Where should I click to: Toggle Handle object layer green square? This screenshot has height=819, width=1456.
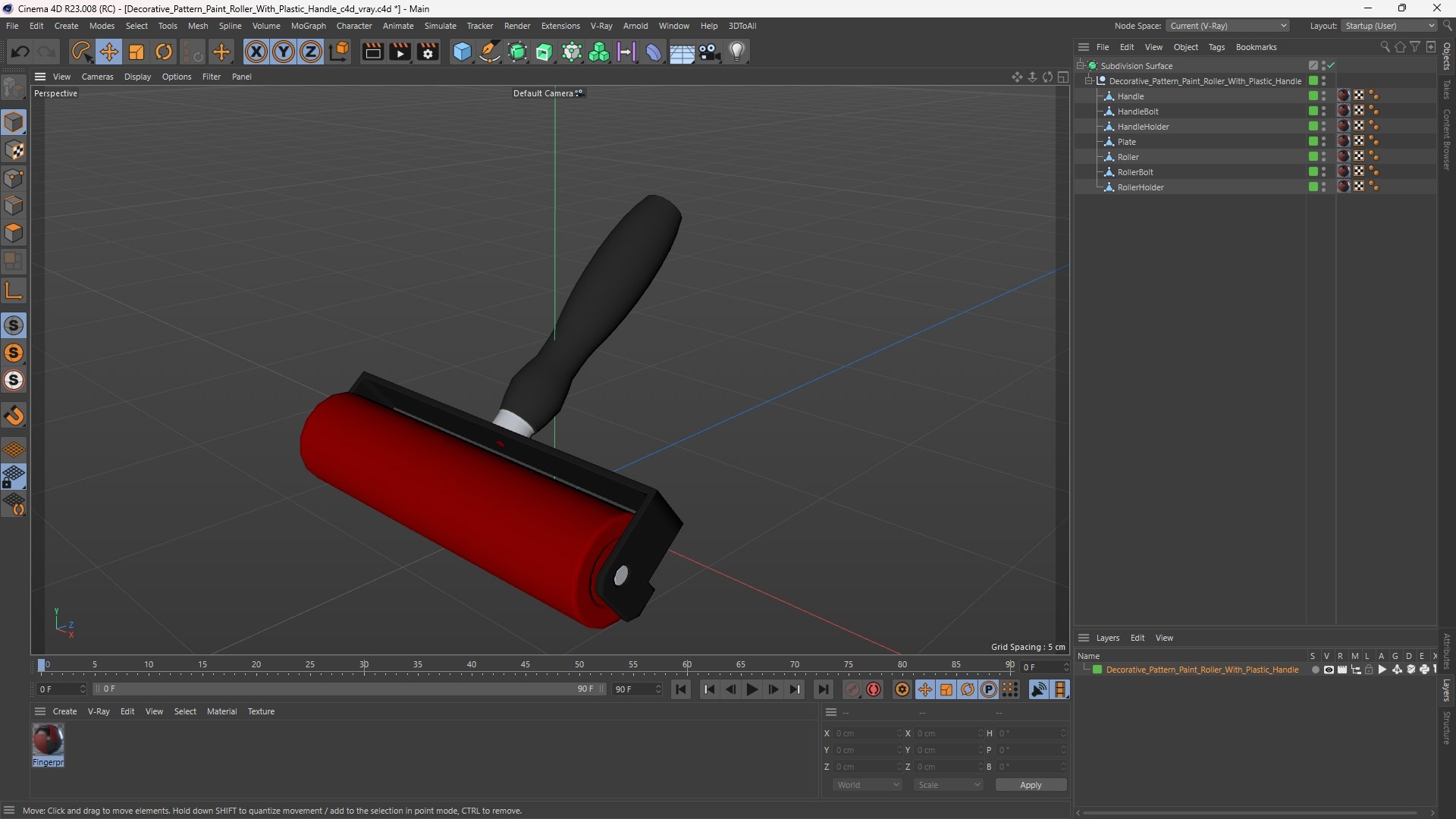(x=1313, y=96)
